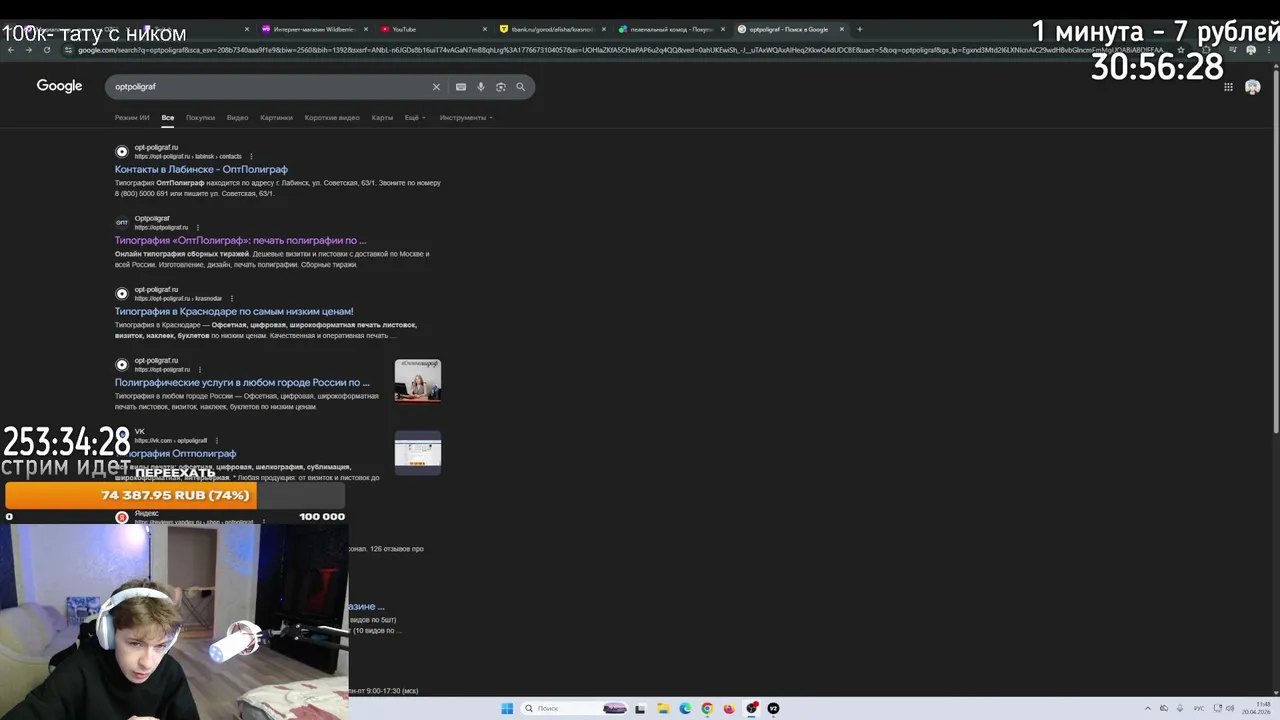Expand the Ещё search filter menu
Screen dimensions: 1280x720
click(x=415, y=118)
